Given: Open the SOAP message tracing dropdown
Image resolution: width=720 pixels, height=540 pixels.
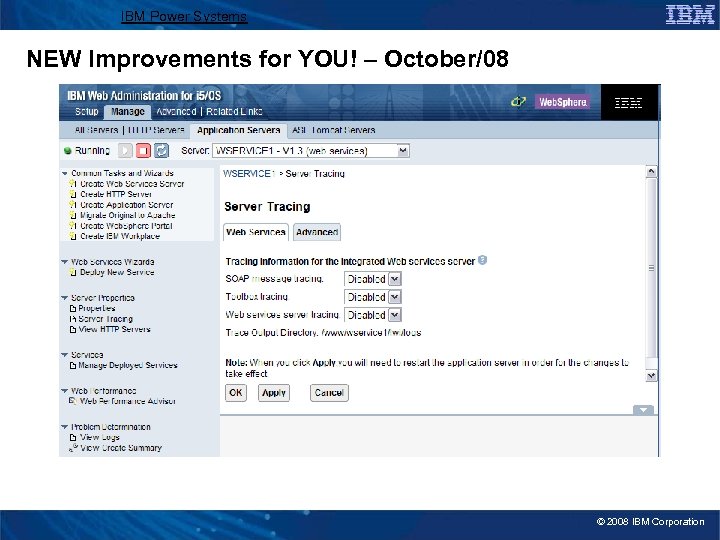Looking at the screenshot, I should [x=394, y=279].
